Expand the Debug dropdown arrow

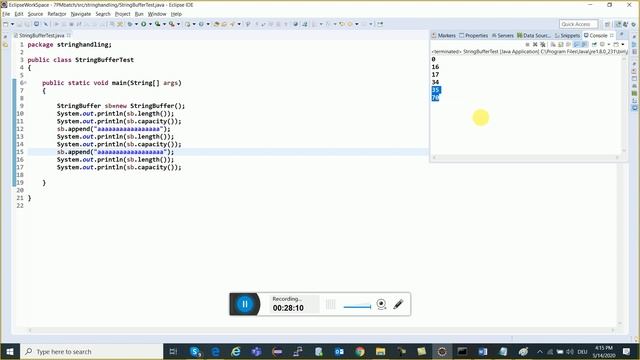[x=136, y=24]
